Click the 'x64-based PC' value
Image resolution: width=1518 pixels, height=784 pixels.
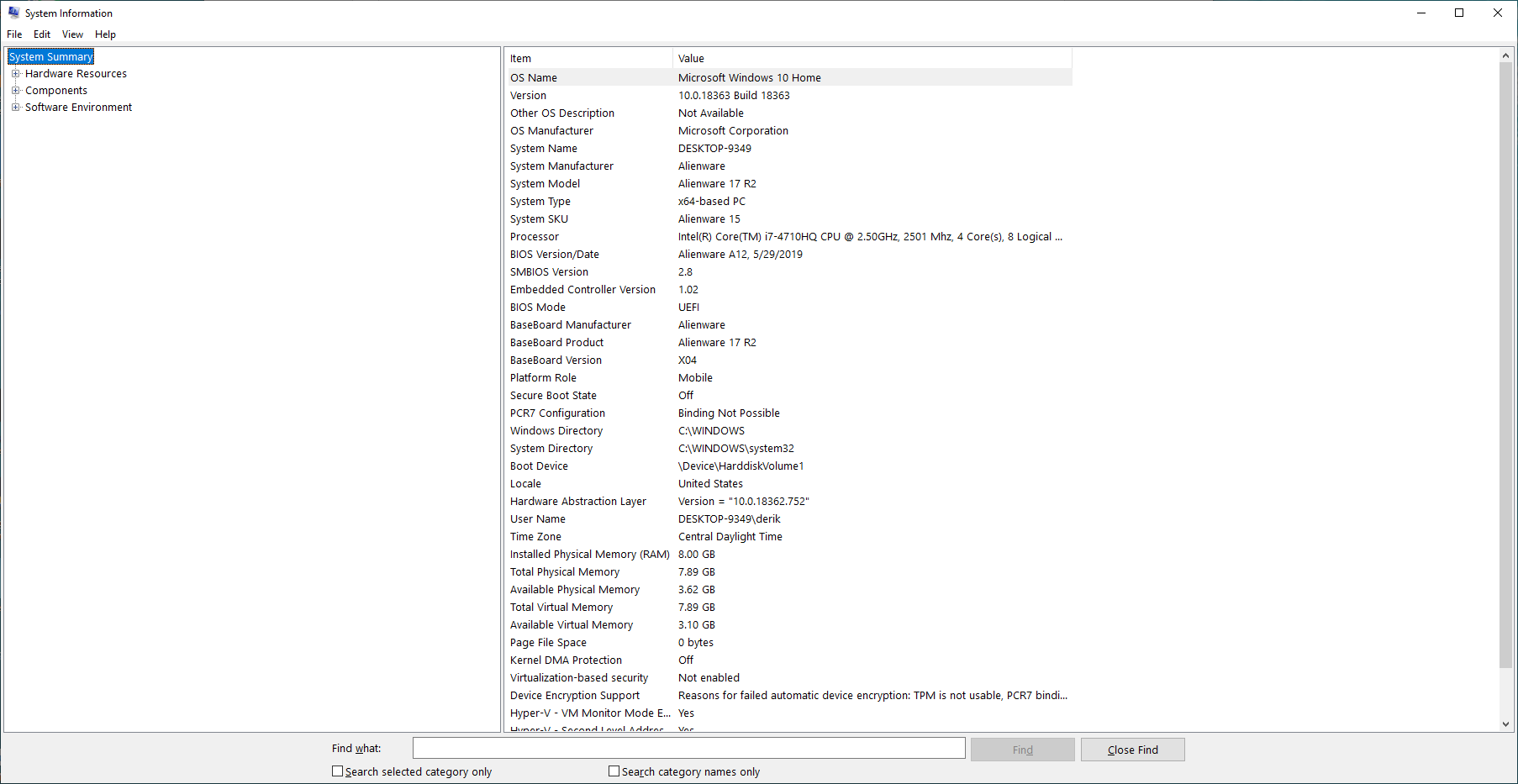pos(711,201)
